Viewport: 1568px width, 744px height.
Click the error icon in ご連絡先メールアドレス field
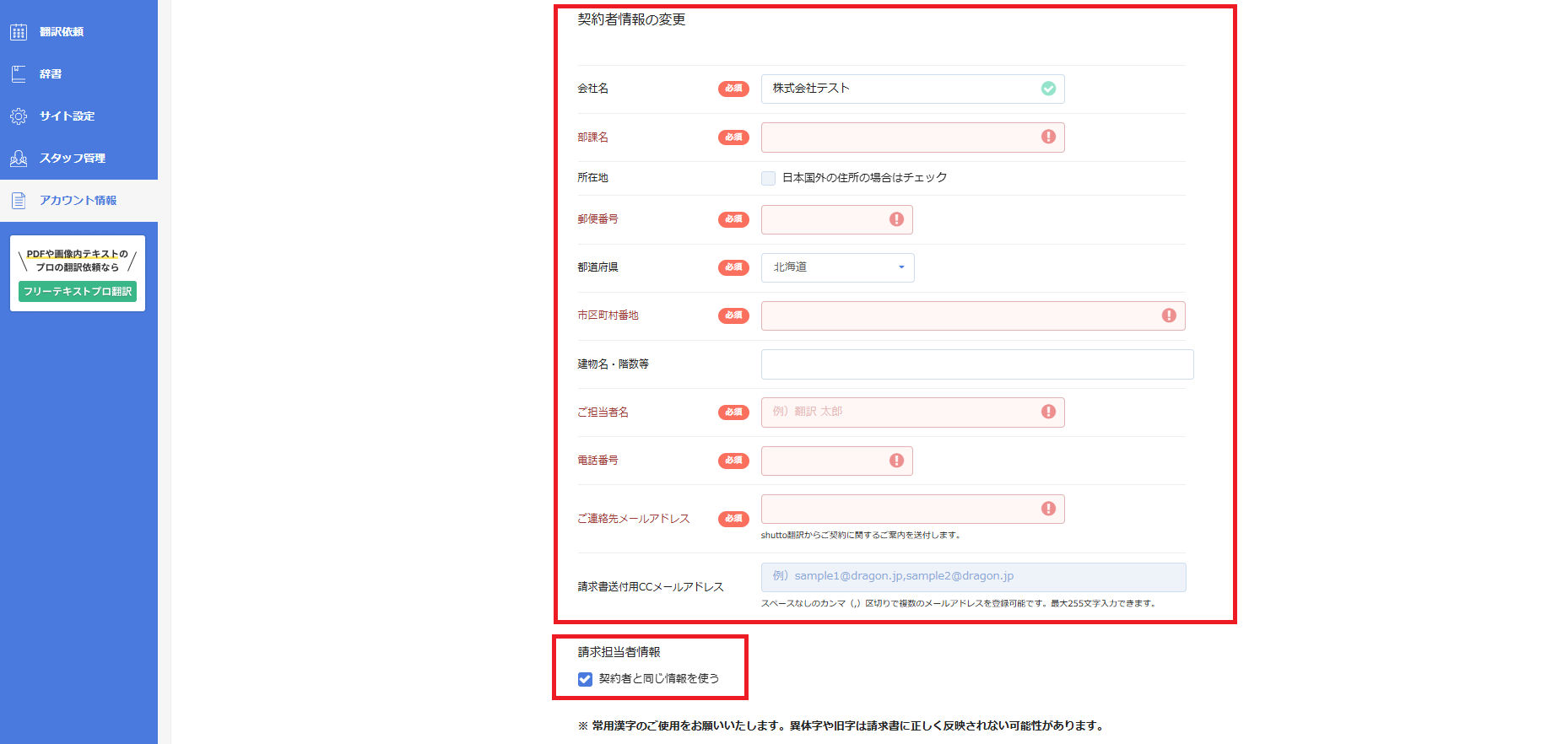coord(1048,509)
